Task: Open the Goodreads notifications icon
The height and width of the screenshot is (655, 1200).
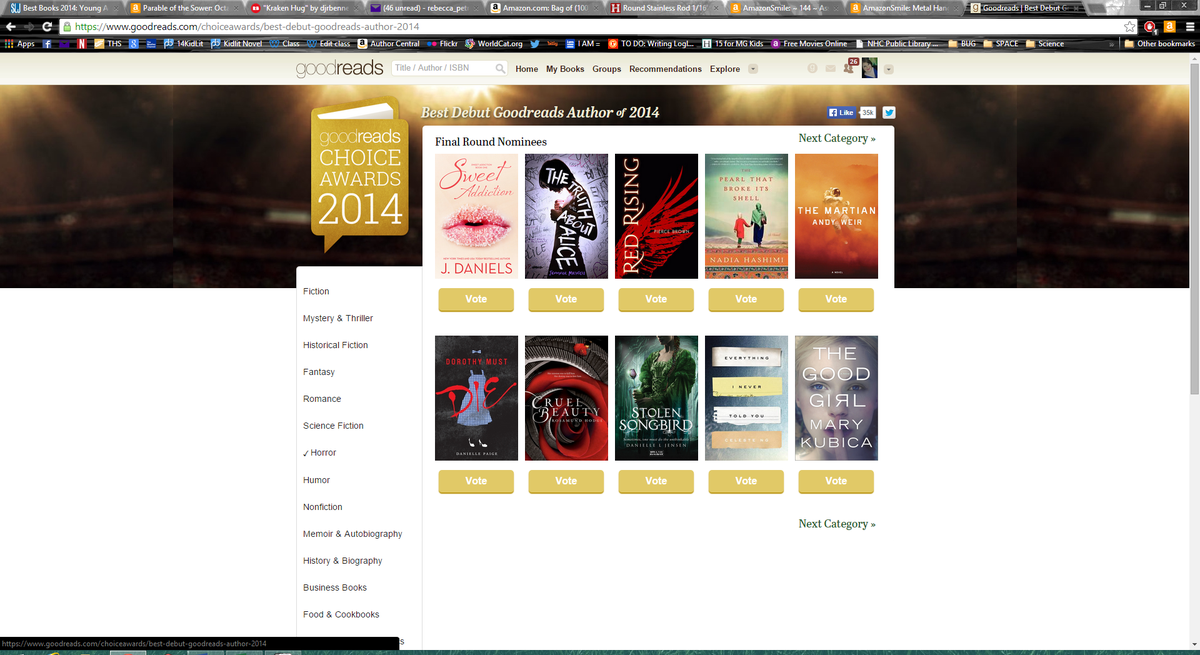Action: pos(812,69)
